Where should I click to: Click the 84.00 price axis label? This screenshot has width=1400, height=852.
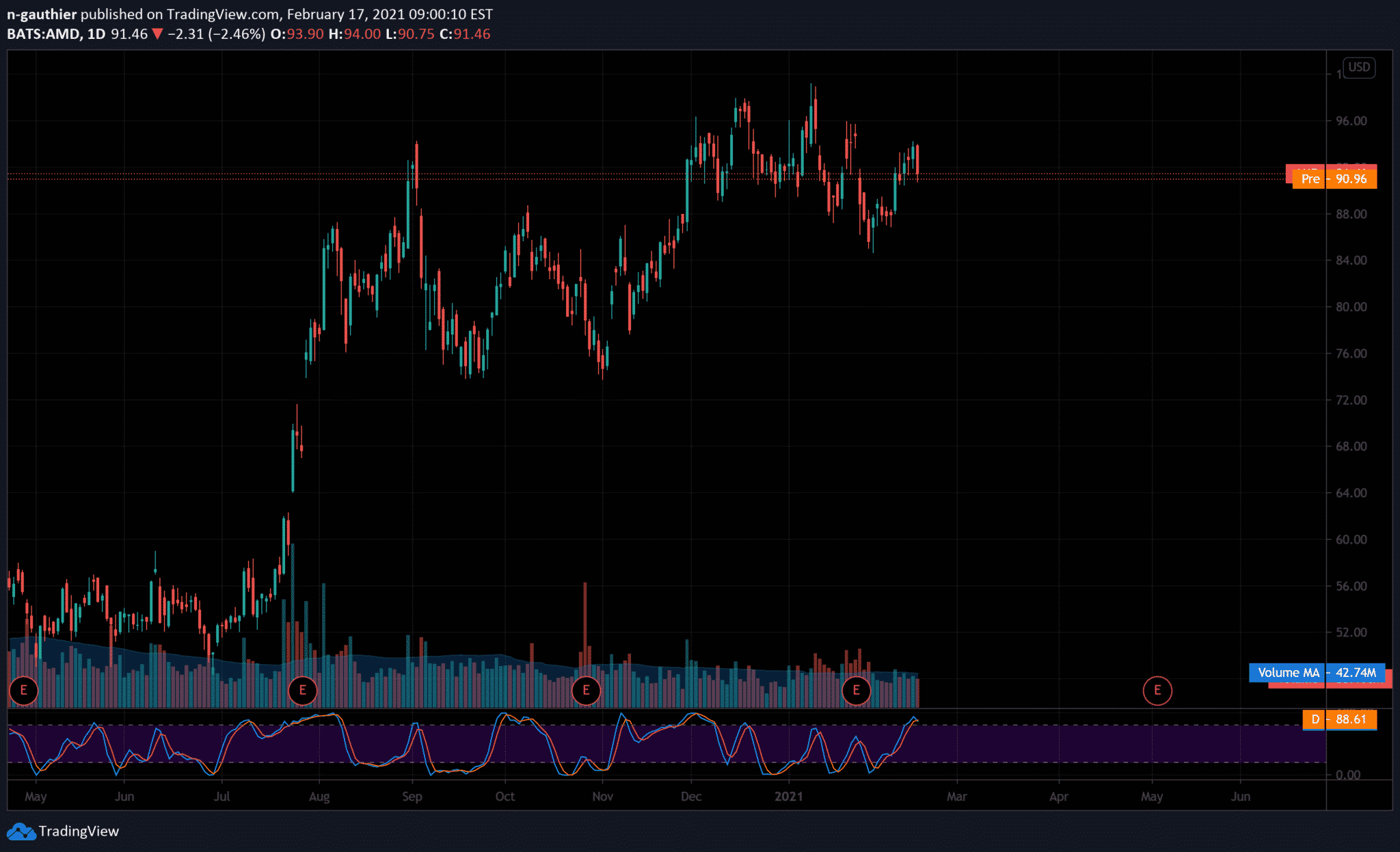(1351, 261)
